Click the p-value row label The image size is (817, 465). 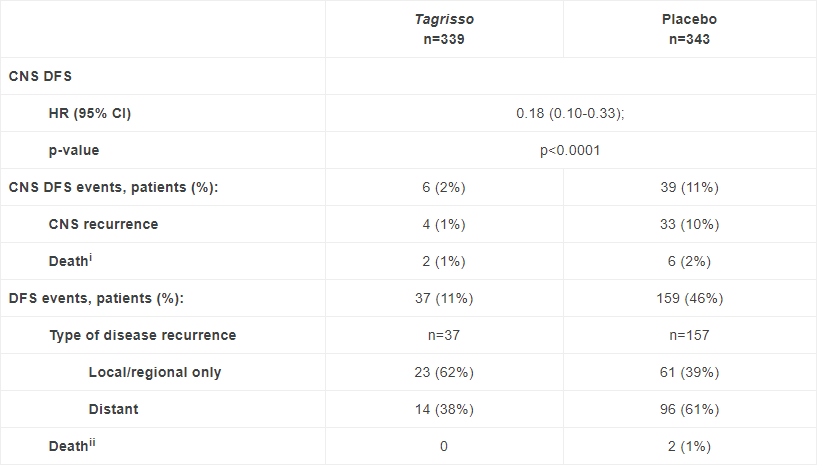(74, 150)
